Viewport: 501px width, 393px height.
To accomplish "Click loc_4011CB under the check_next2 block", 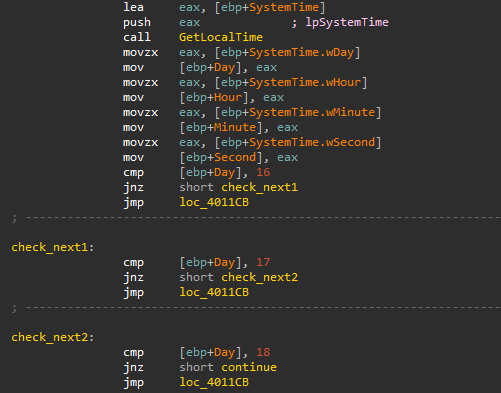I will click(x=214, y=382).
